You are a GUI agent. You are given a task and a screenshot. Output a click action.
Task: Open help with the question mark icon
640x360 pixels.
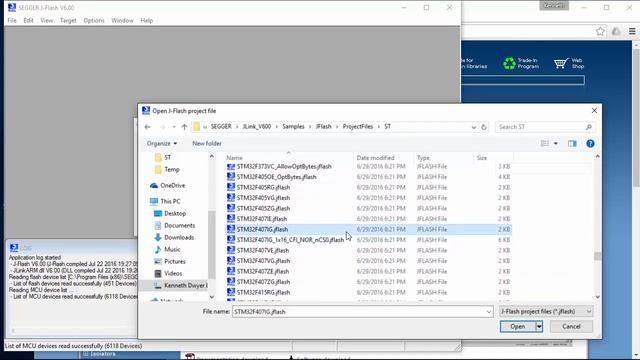point(590,144)
